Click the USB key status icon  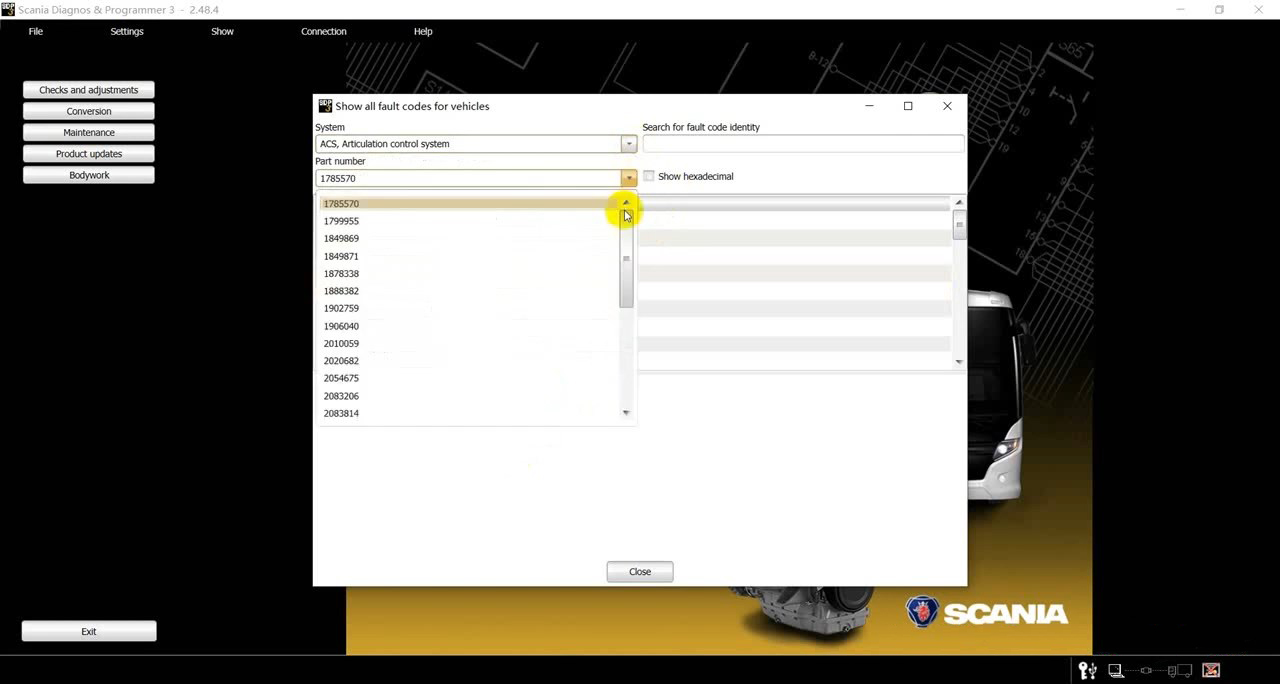pos(1087,670)
